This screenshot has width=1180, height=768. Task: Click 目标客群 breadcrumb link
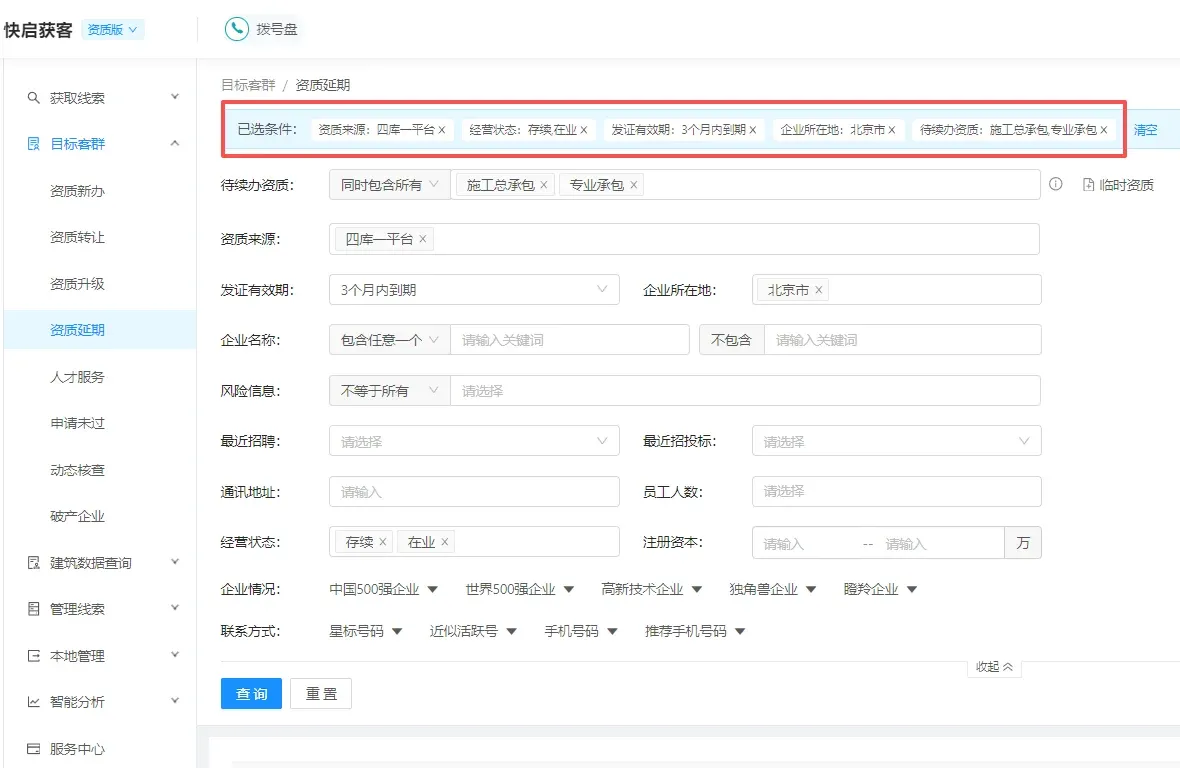[x=248, y=85]
